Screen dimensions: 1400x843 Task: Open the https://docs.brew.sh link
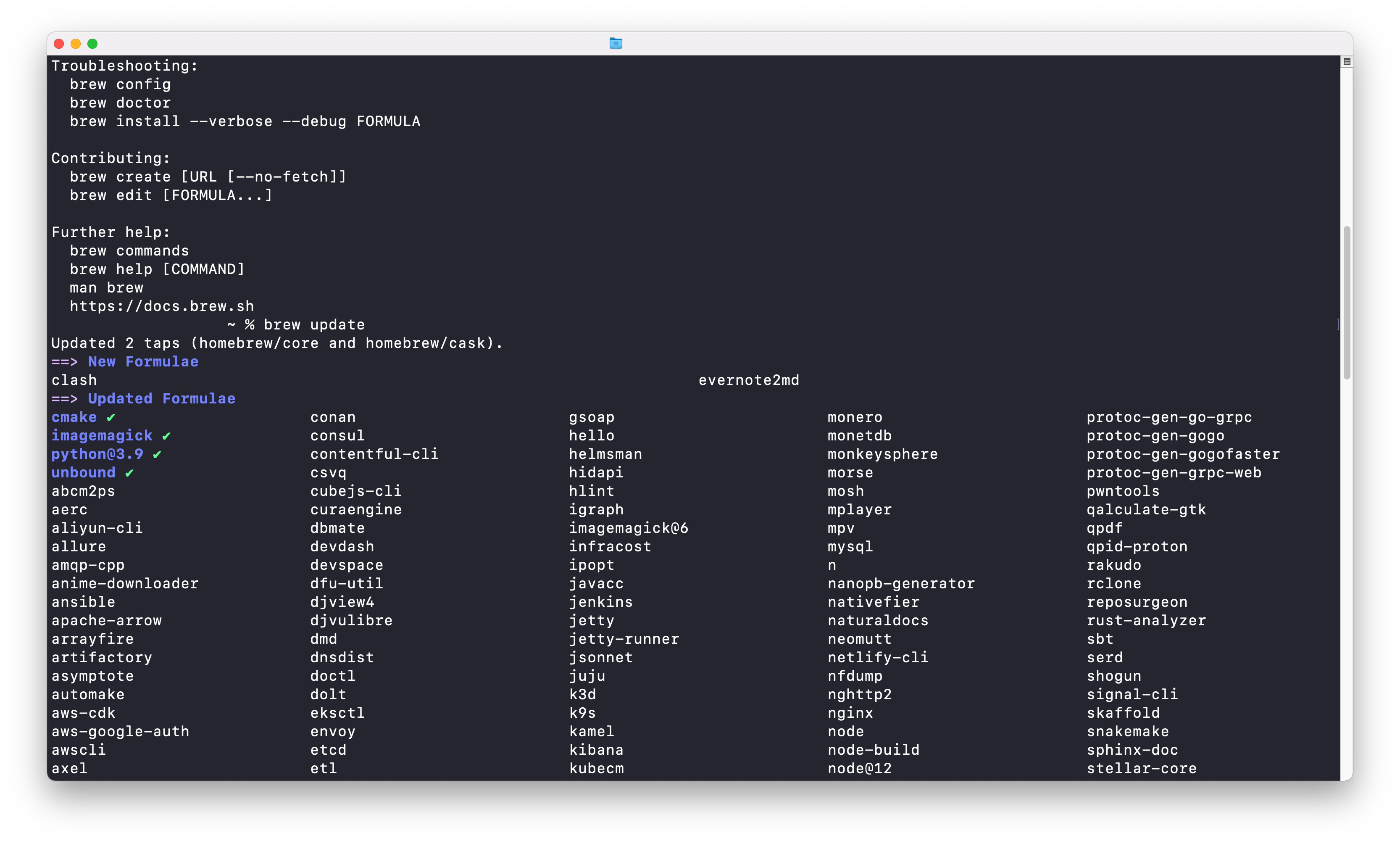(x=162, y=306)
